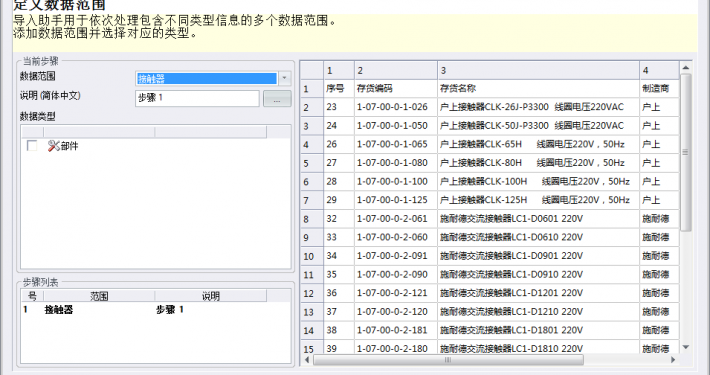Viewport: 710px width, 375px height.
Task: Click the 部件 wrench icon
Action: 53,146
